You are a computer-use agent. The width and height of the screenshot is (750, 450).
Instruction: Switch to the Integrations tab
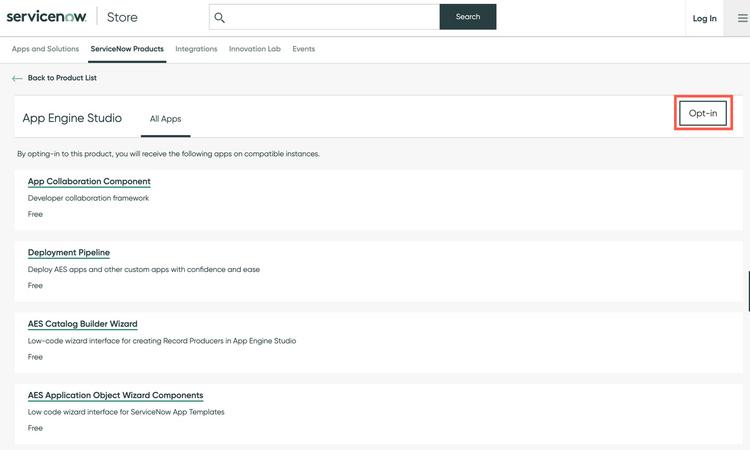(x=196, y=49)
